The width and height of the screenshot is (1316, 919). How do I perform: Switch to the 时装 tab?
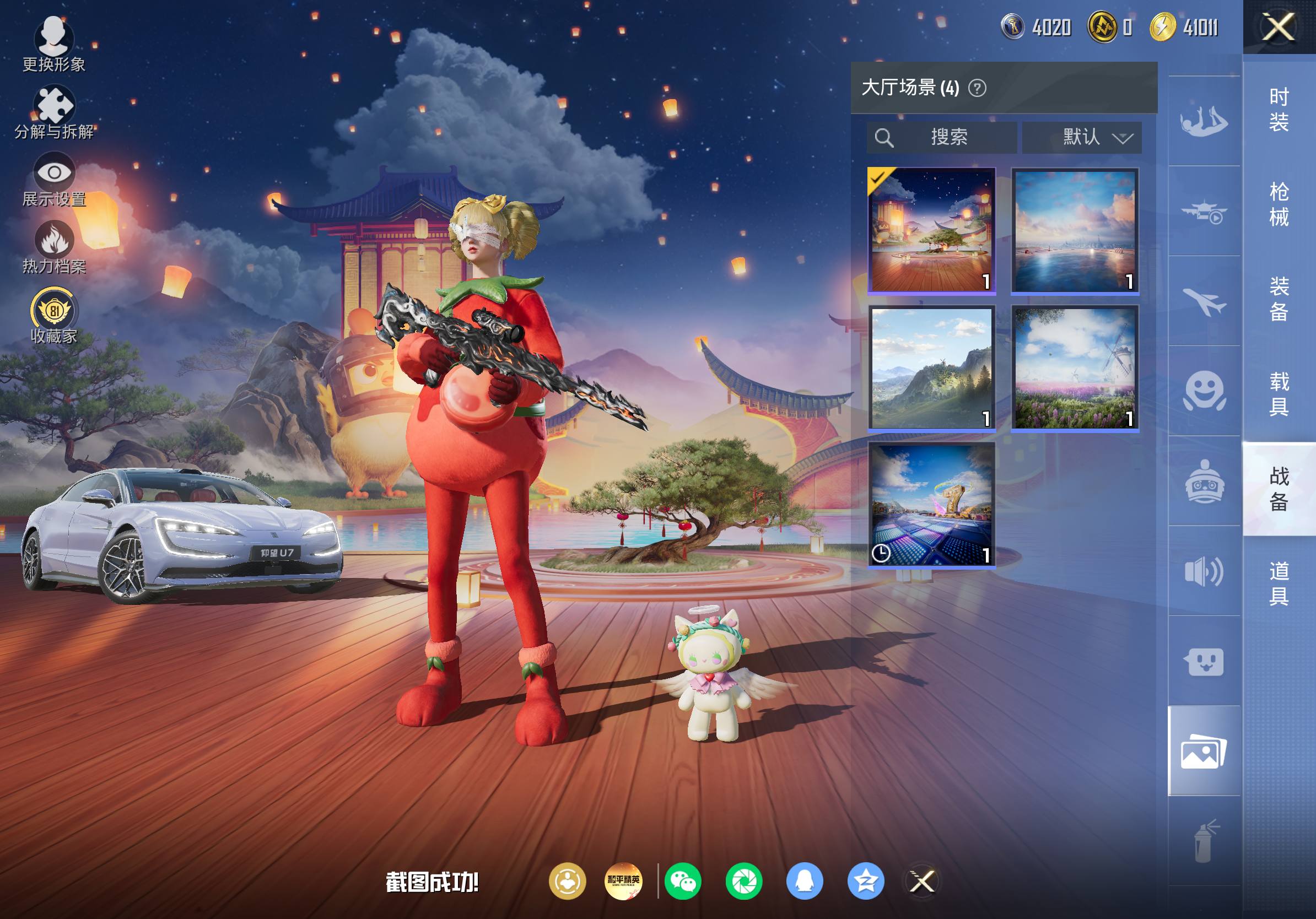1279,110
